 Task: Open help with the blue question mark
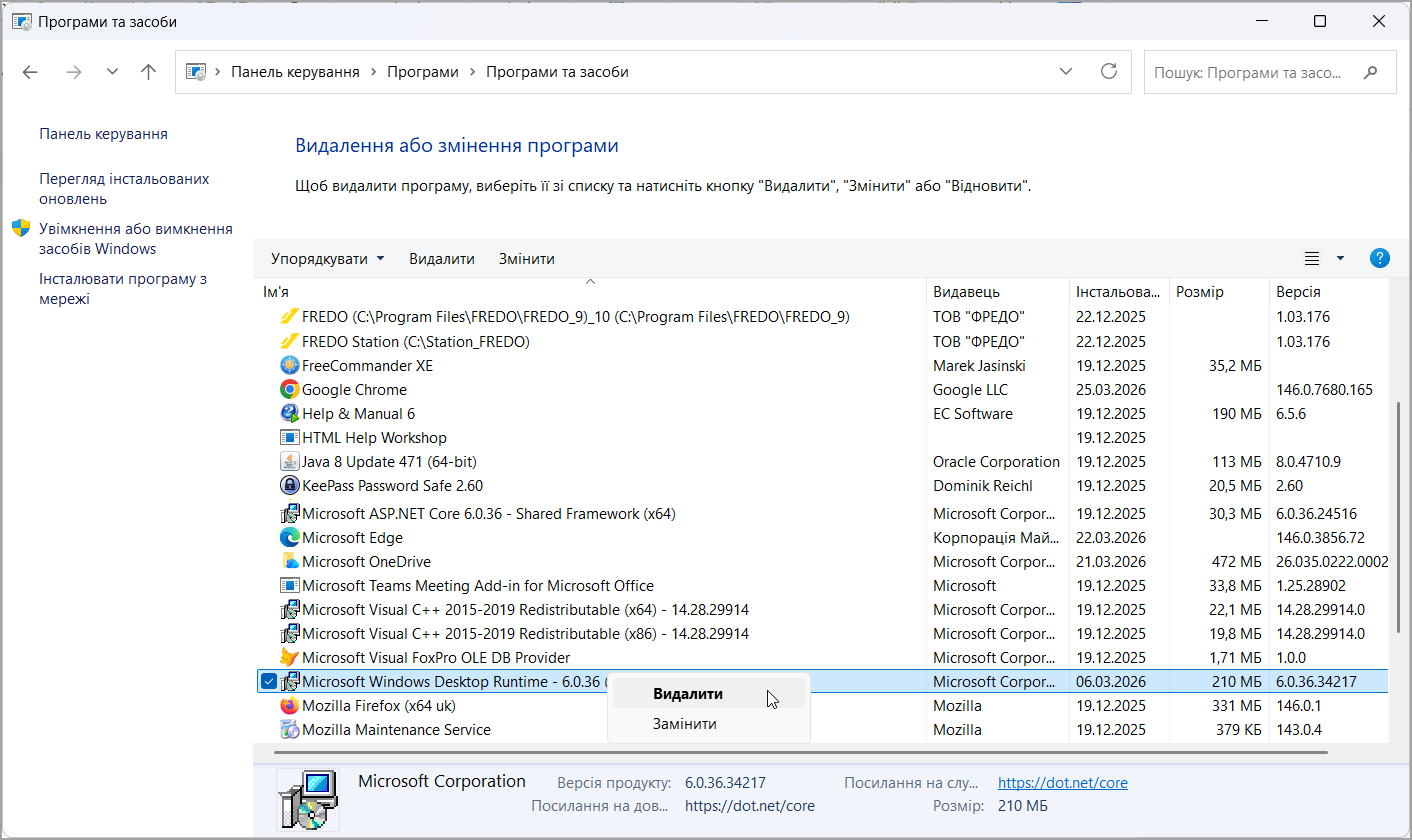tap(1379, 259)
